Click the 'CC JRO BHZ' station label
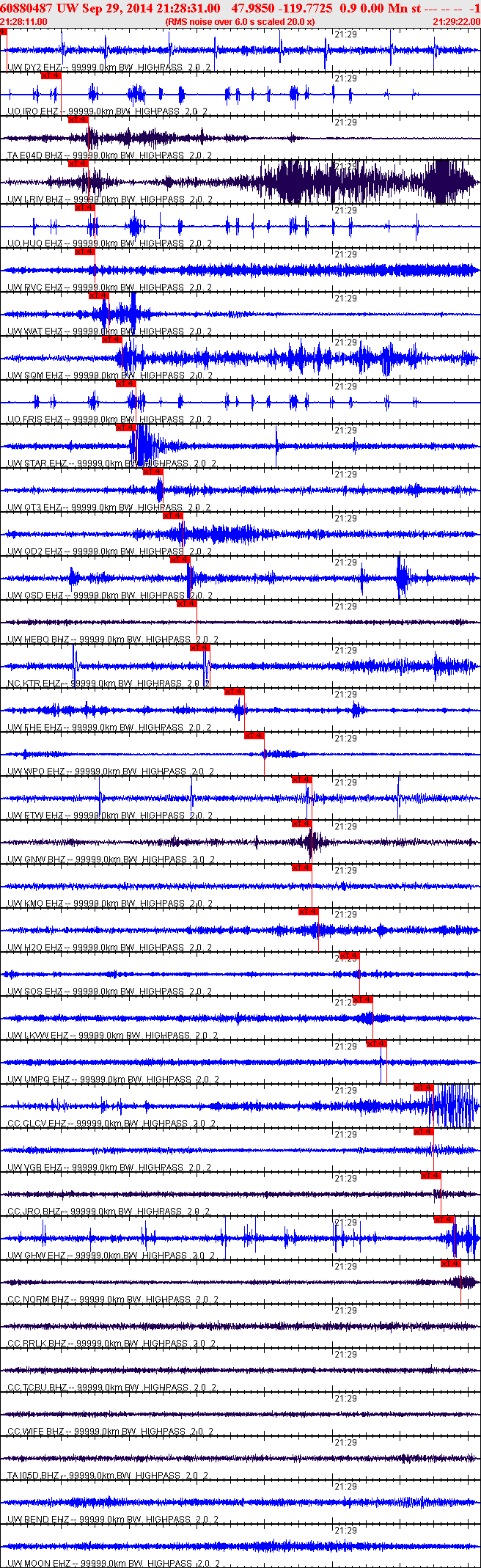Viewport: 481px width, 1568px height. (x=34, y=1212)
